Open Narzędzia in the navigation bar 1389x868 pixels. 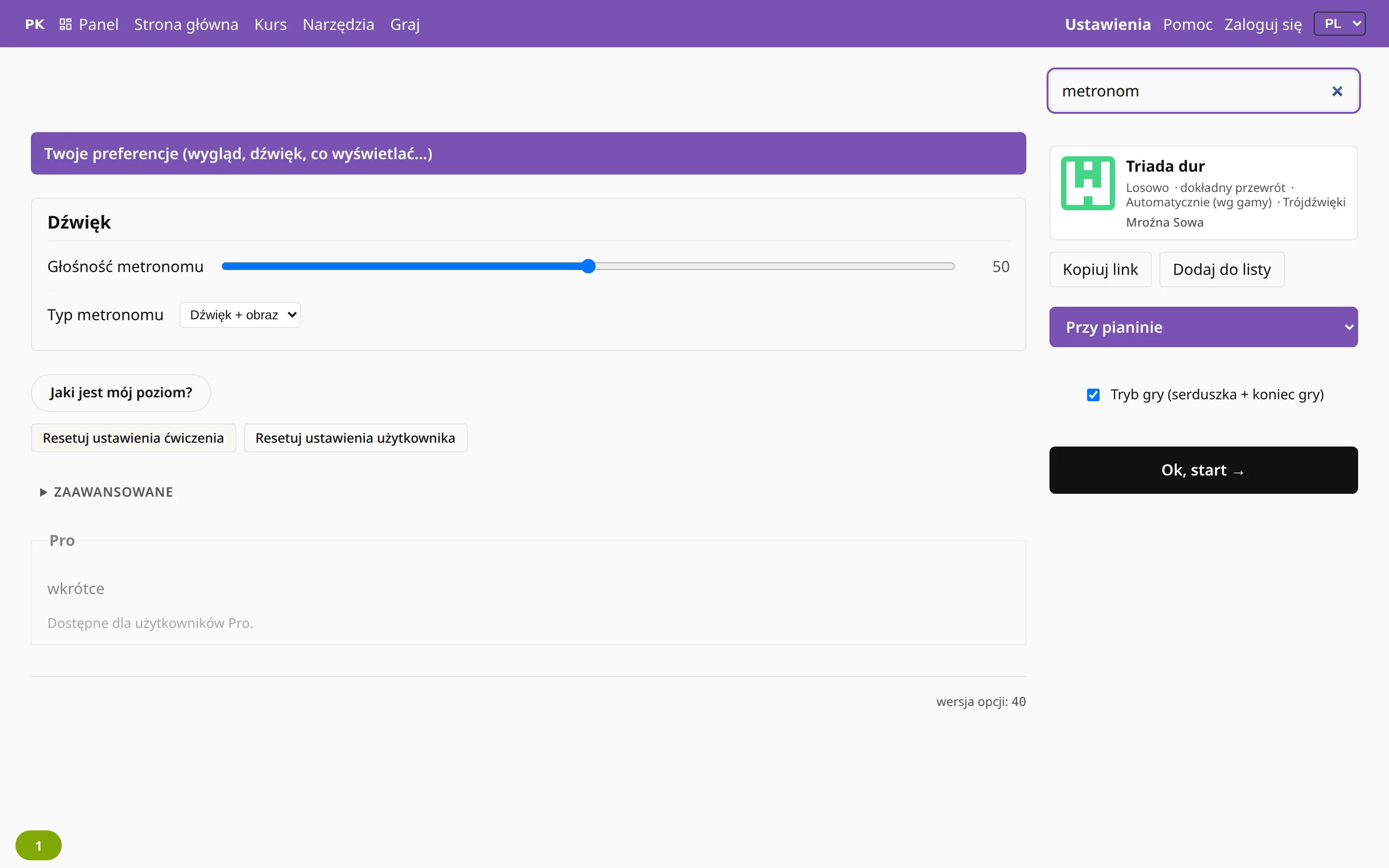tap(338, 24)
